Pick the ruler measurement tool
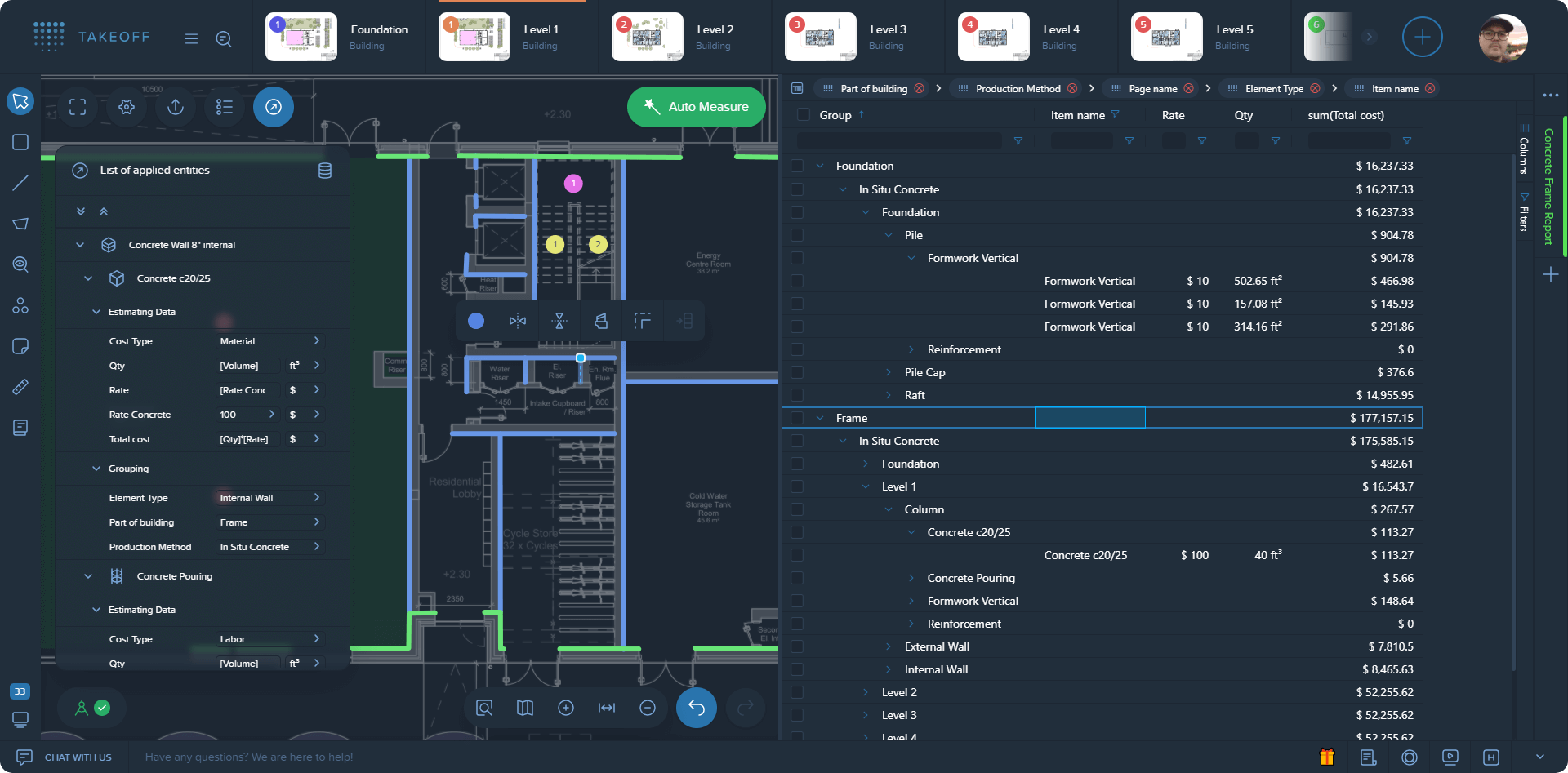This screenshot has height=773, width=1568. pyautogui.click(x=20, y=387)
